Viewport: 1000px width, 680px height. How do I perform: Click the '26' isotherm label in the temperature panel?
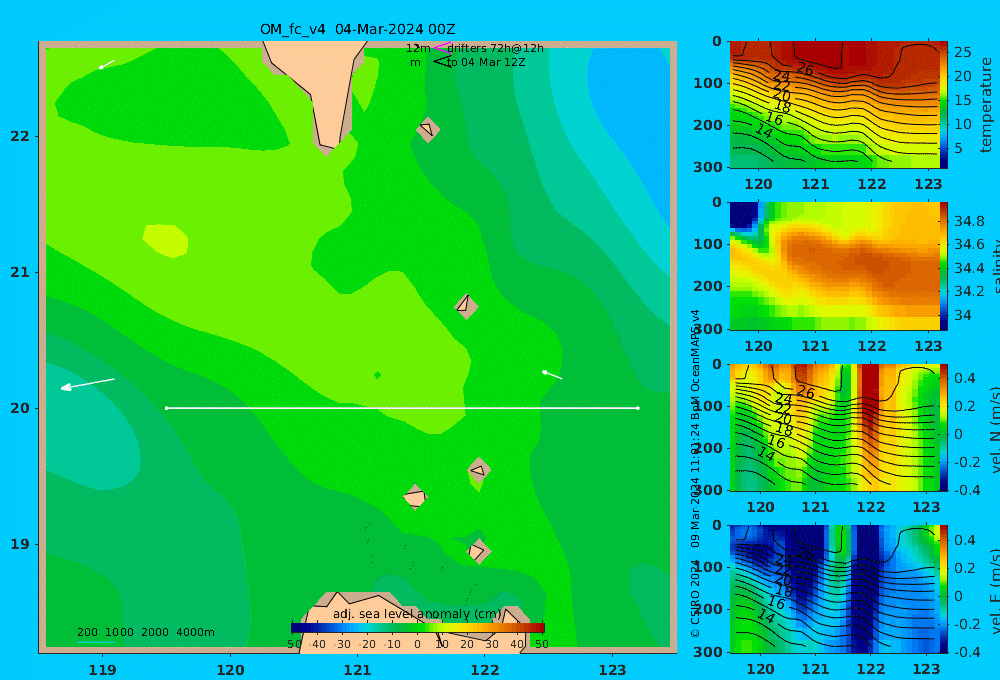point(805,70)
